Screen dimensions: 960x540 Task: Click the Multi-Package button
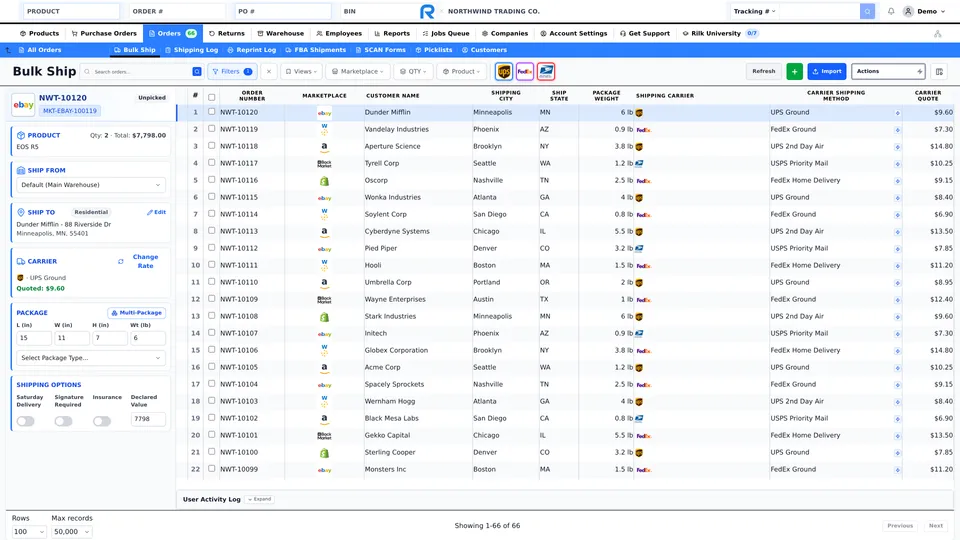point(137,313)
